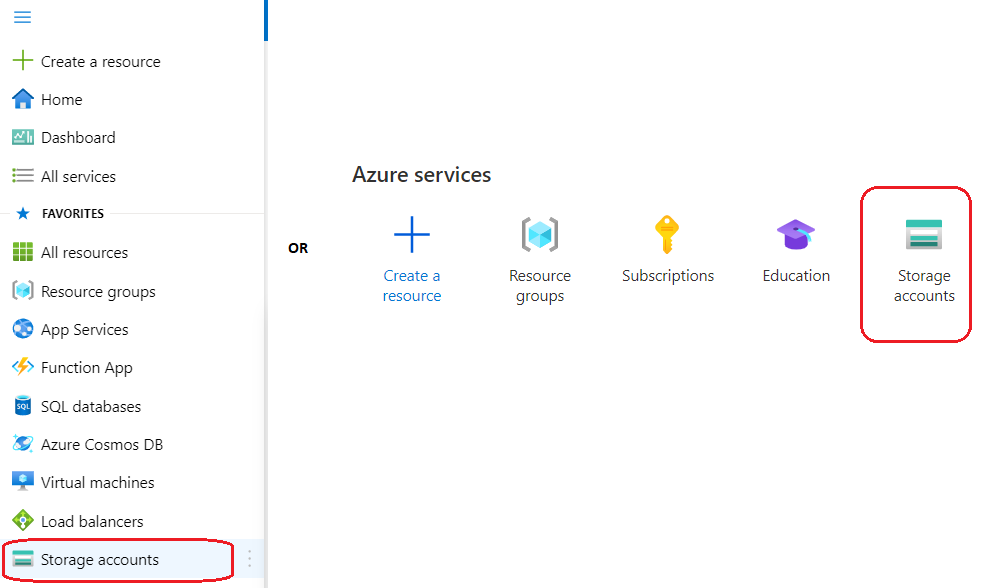
Task: Click the Azure services heading
Action: (421, 175)
